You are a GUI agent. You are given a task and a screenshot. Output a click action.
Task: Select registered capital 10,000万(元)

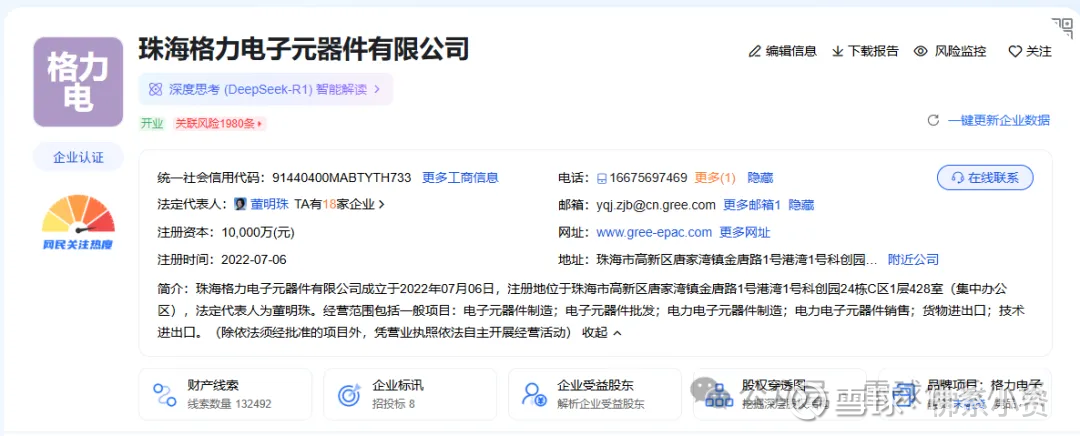tap(258, 232)
